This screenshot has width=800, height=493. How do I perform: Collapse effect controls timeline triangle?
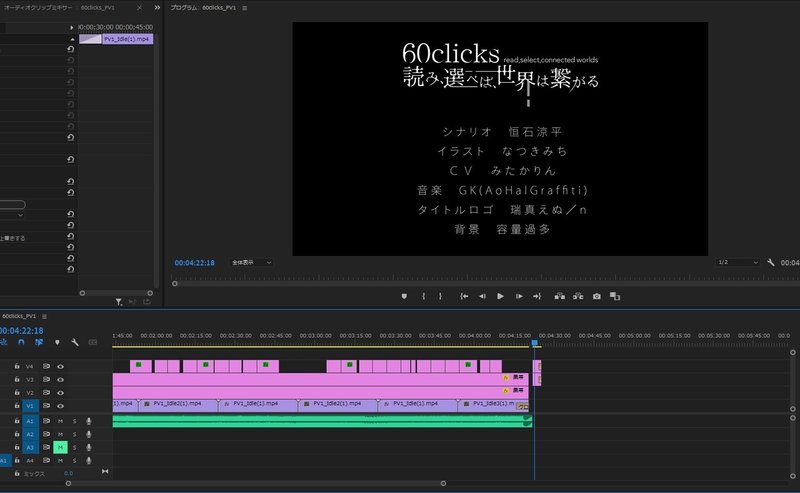tap(72, 39)
